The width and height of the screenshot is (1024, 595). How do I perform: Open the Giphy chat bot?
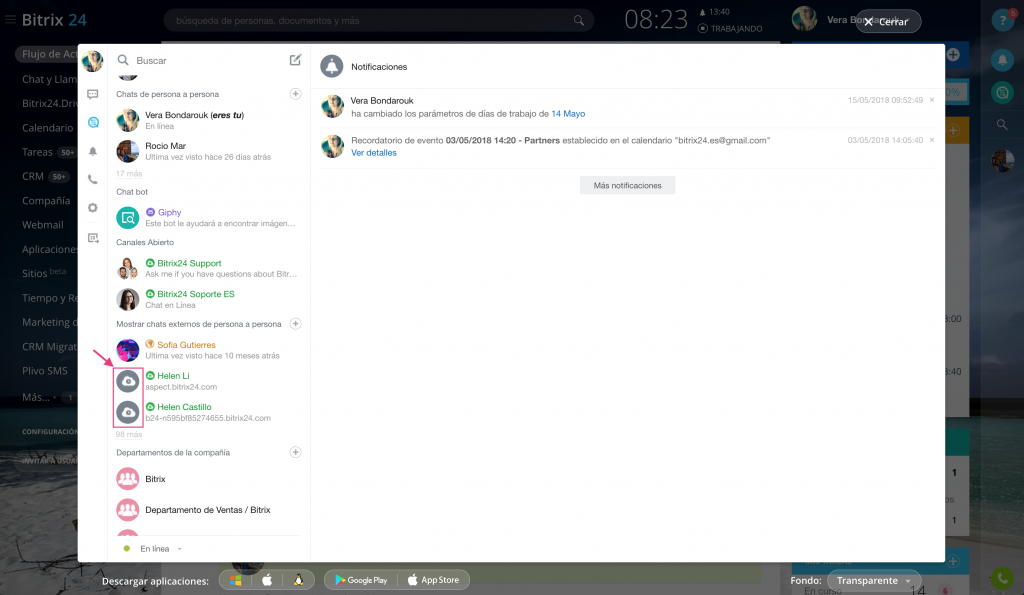[x=208, y=217]
